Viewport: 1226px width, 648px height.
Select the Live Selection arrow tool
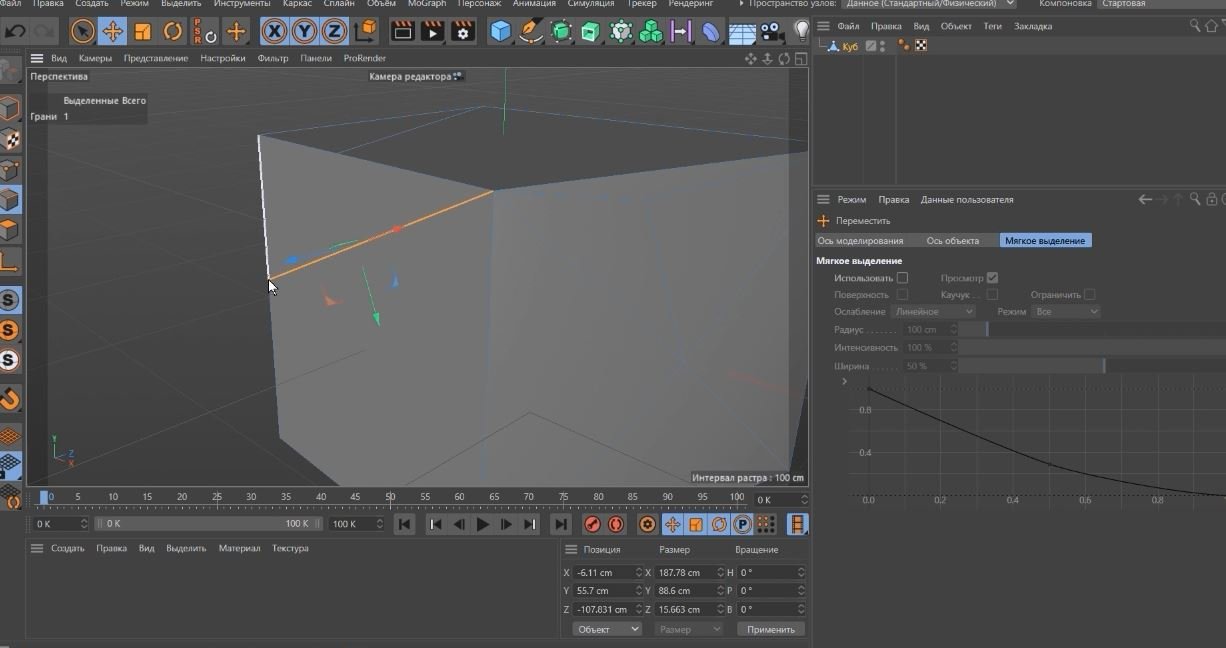82,32
